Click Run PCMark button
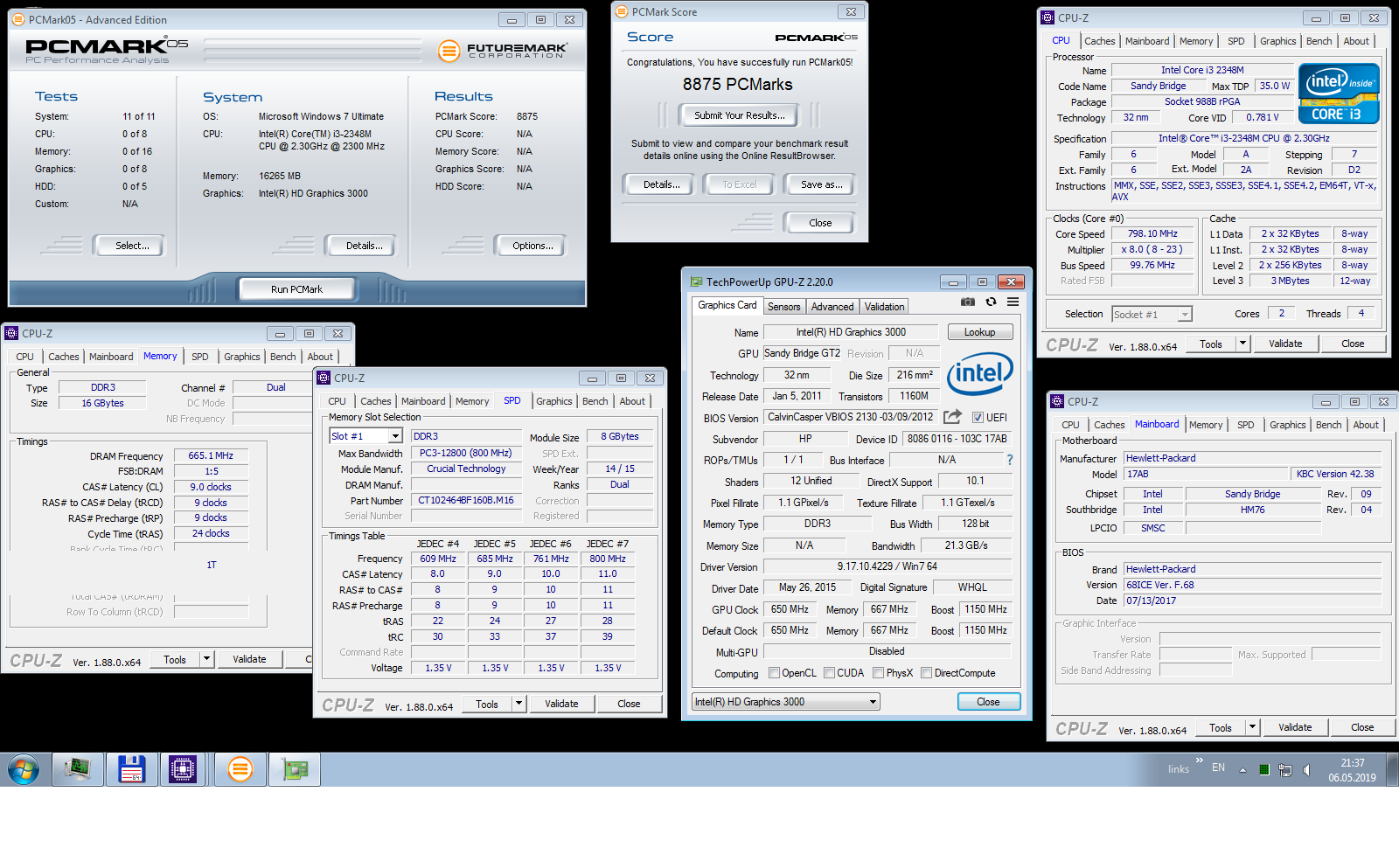 pos(296,289)
